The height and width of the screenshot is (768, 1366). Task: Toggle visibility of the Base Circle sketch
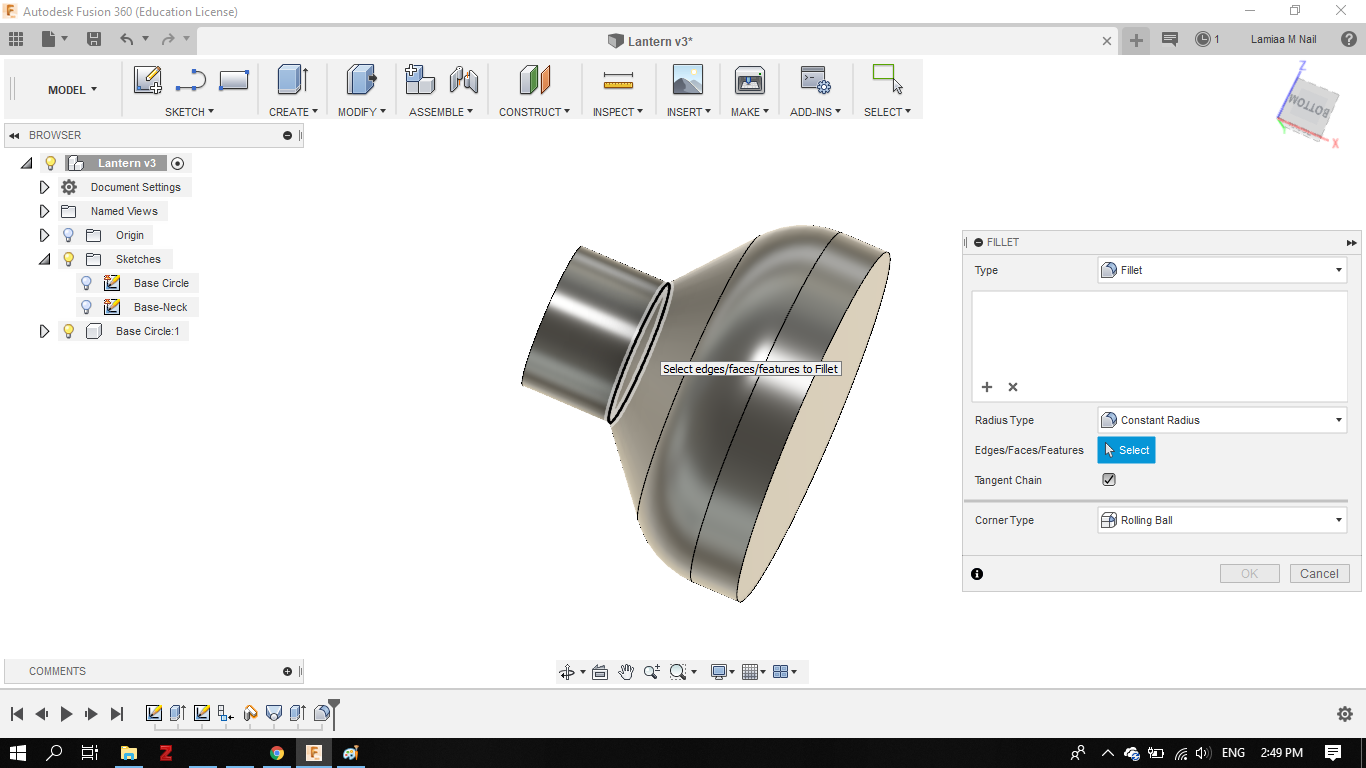(x=87, y=283)
